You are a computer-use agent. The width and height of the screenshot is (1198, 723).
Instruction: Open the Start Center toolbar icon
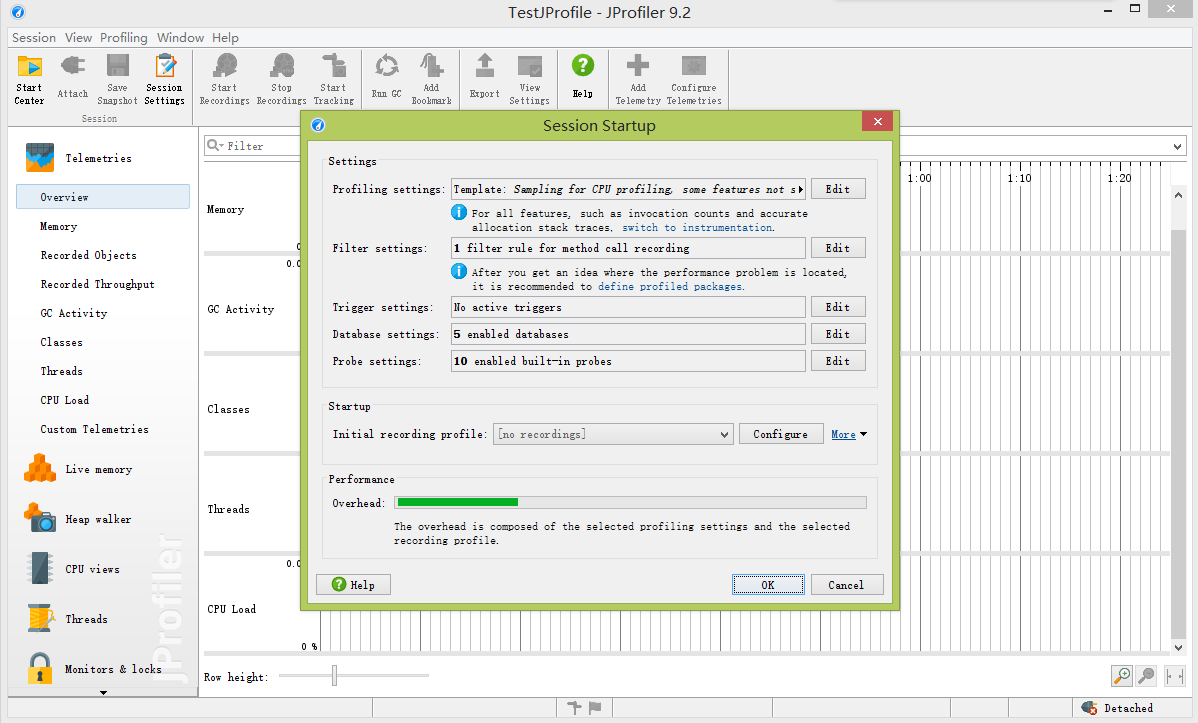tap(29, 79)
